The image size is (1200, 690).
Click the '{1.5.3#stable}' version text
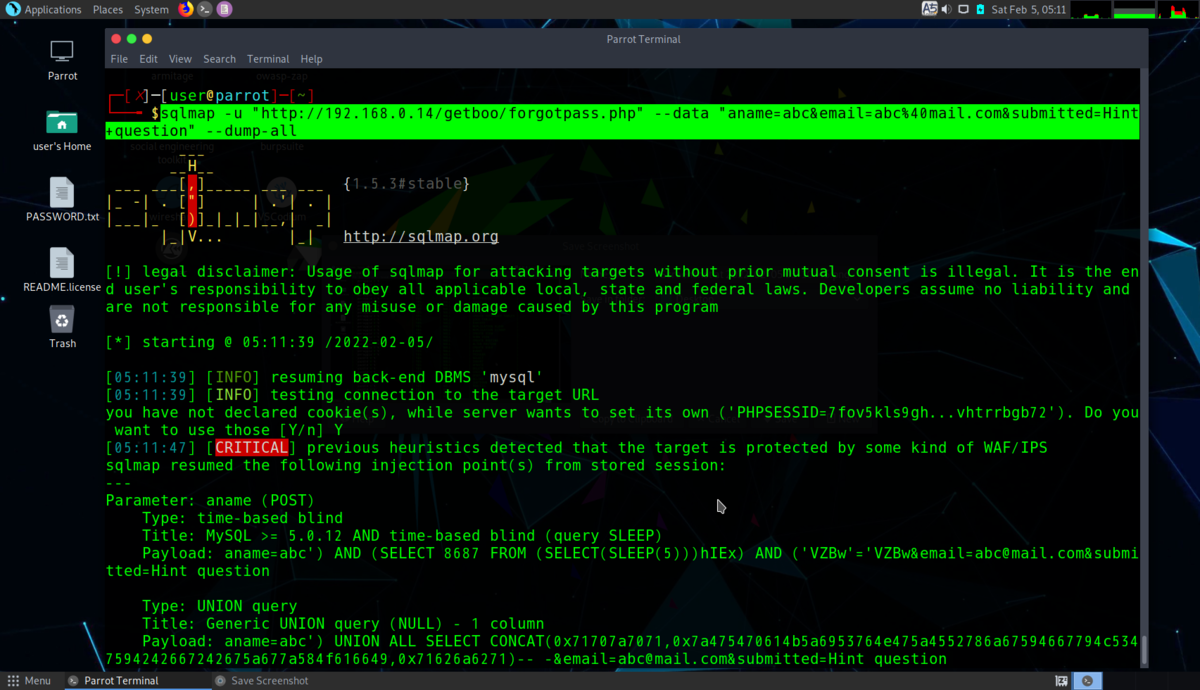(x=406, y=184)
